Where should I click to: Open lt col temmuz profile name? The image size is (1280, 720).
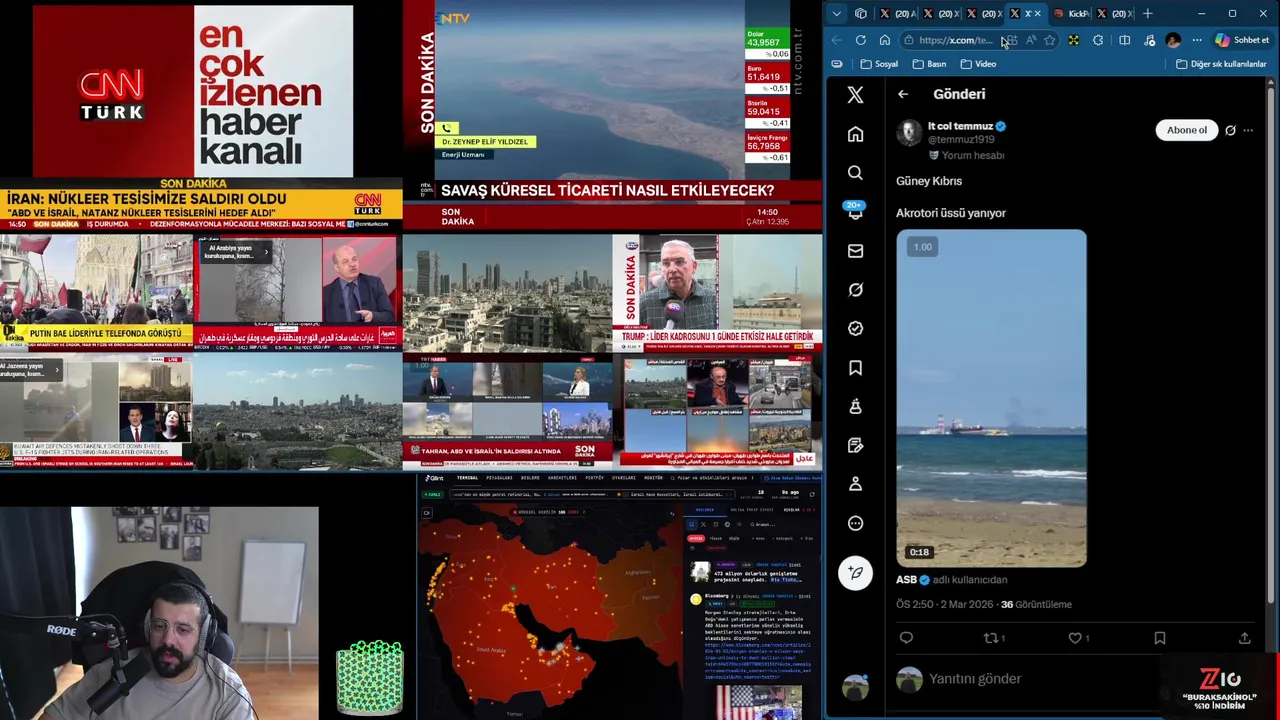pos(960,126)
